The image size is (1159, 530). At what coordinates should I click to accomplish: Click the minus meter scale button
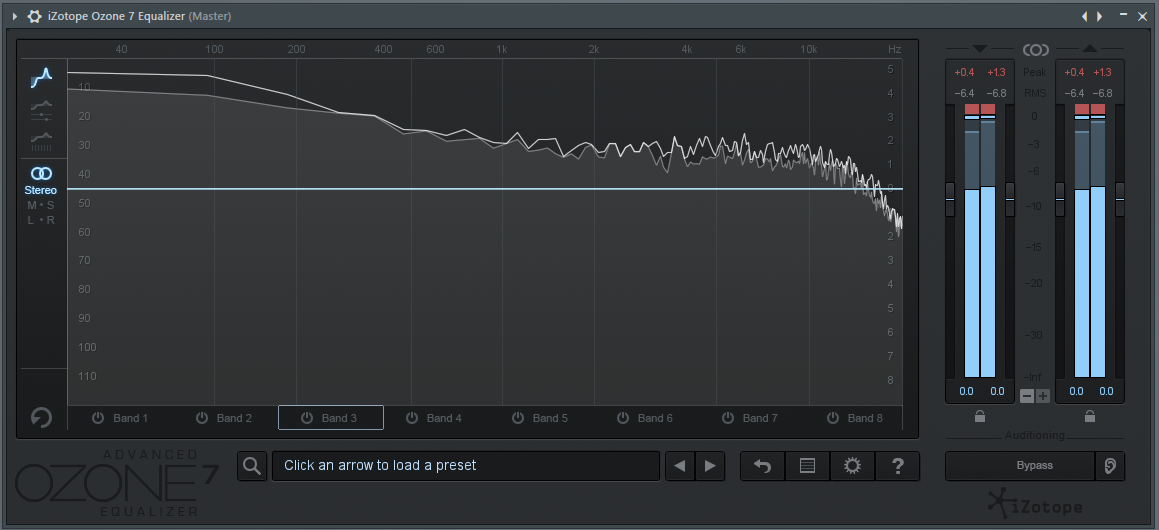pos(1027,396)
